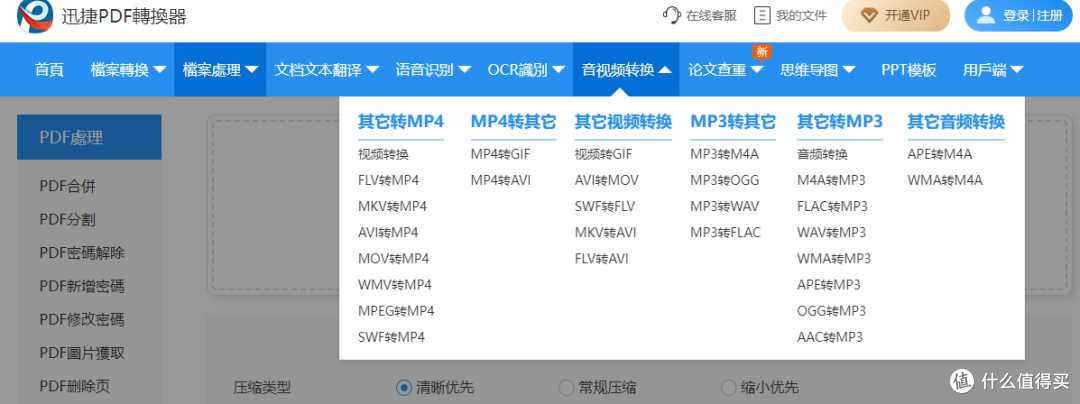Click the user avatar icon beside 登录|注册

pos(986,15)
